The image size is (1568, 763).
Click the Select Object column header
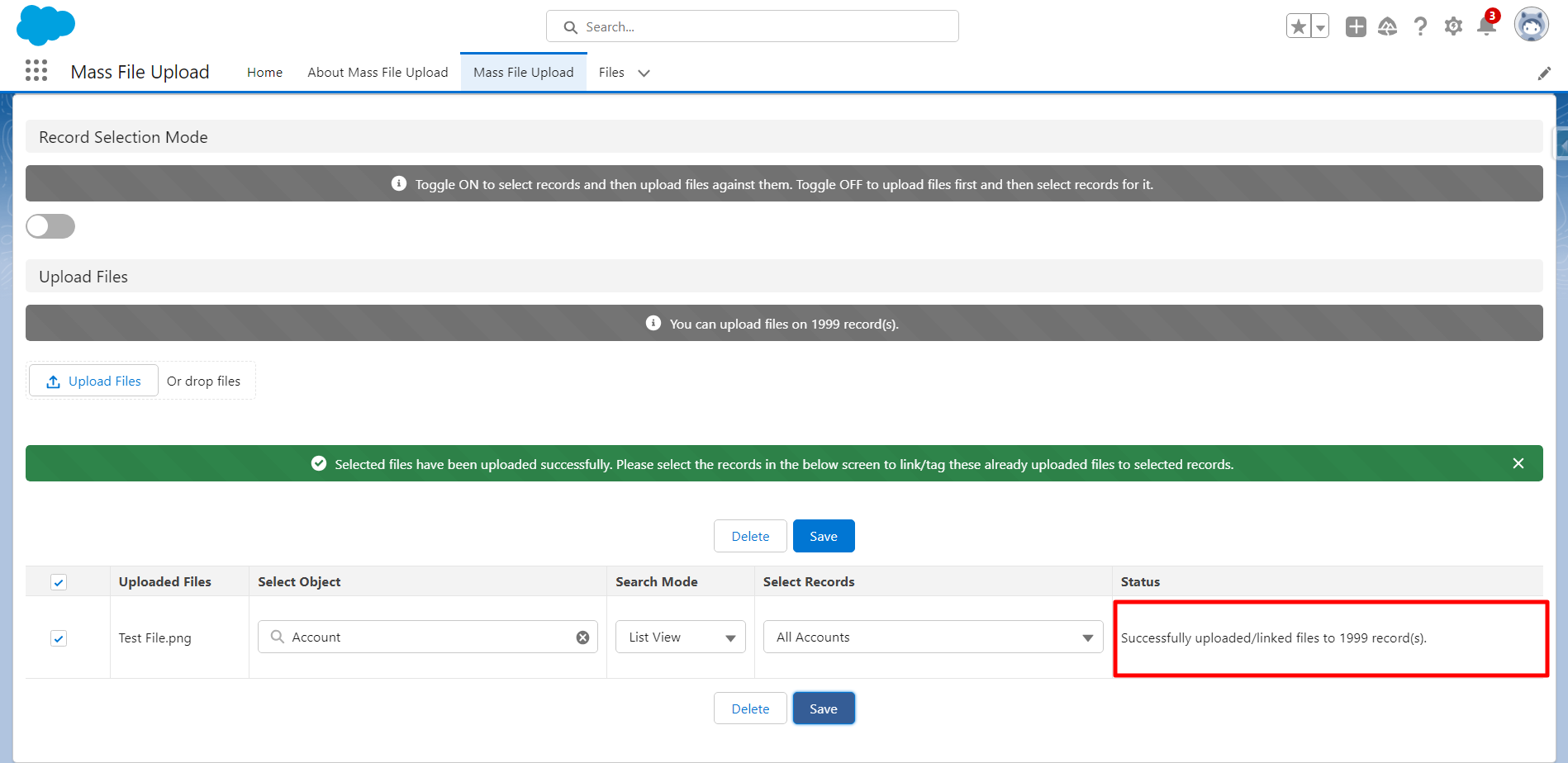coord(299,581)
